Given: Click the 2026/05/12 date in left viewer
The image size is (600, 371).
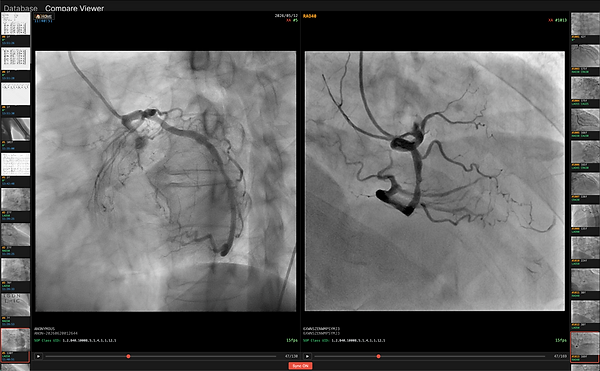Looking at the screenshot, I should 286,16.
